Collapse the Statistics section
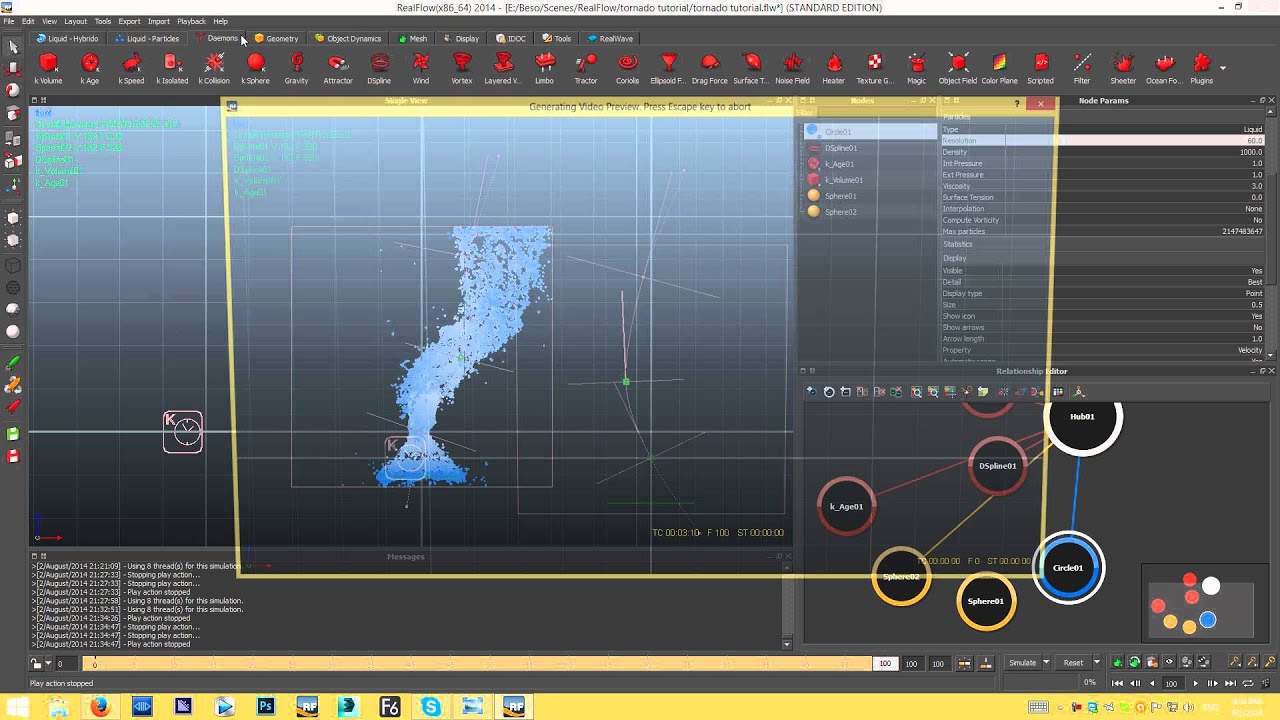Viewport: 1280px width, 720px height. (958, 244)
